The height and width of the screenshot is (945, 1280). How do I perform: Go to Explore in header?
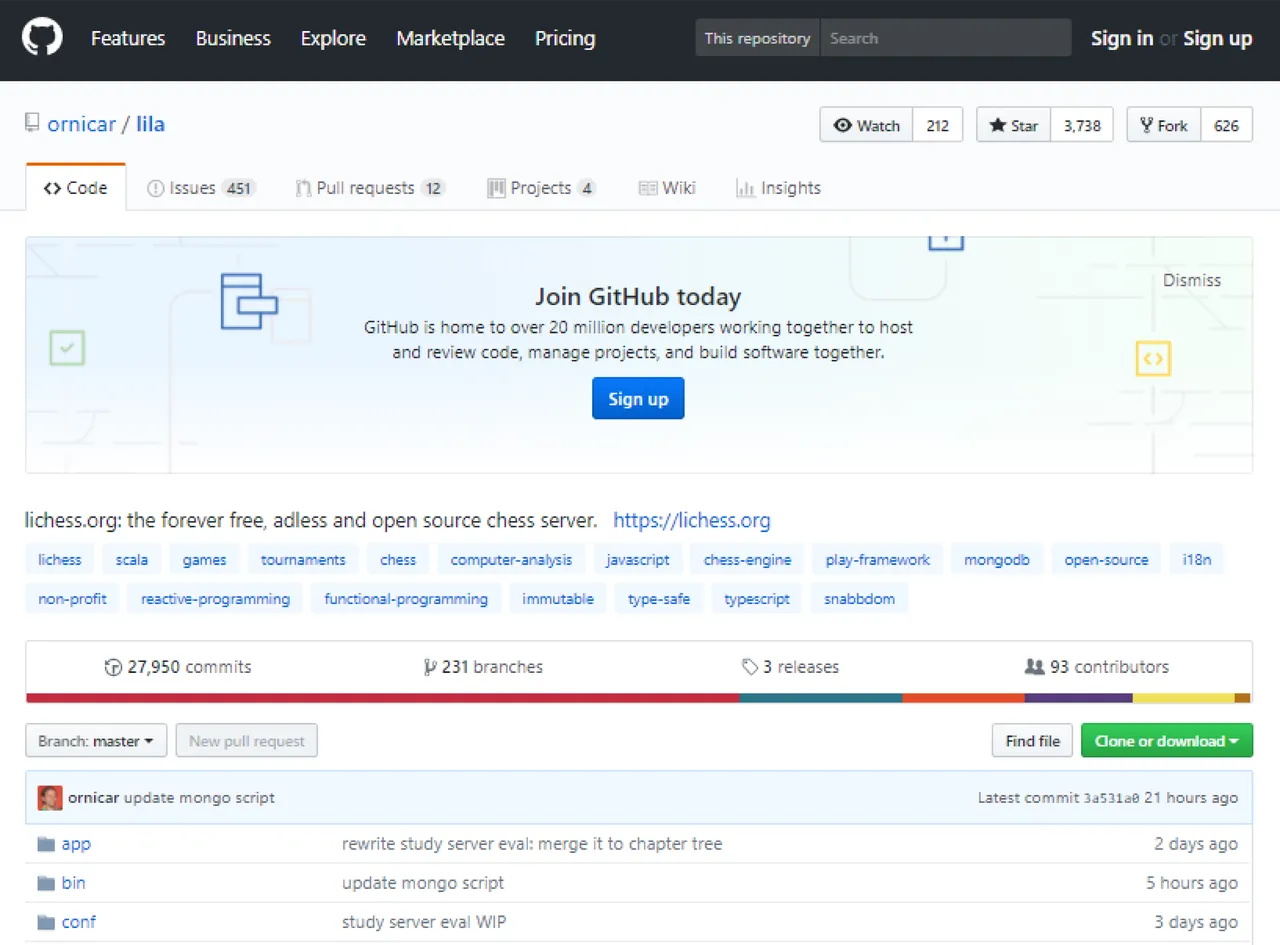(x=333, y=38)
